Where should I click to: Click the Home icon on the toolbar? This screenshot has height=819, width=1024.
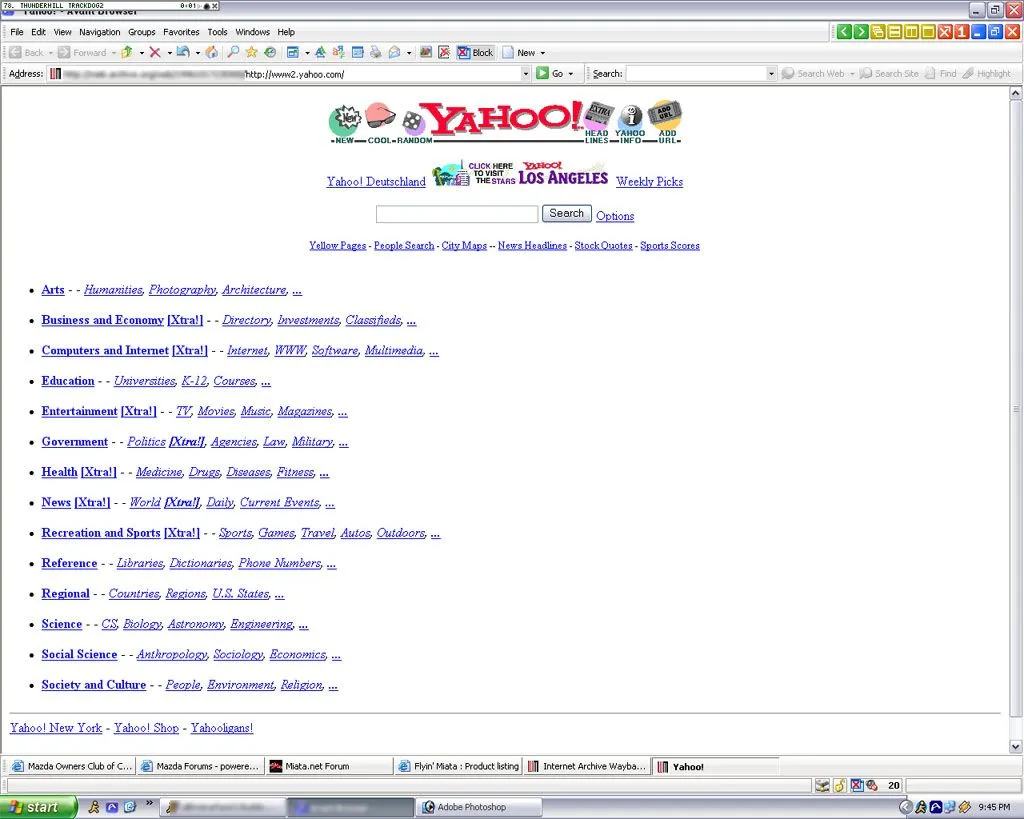(212, 51)
